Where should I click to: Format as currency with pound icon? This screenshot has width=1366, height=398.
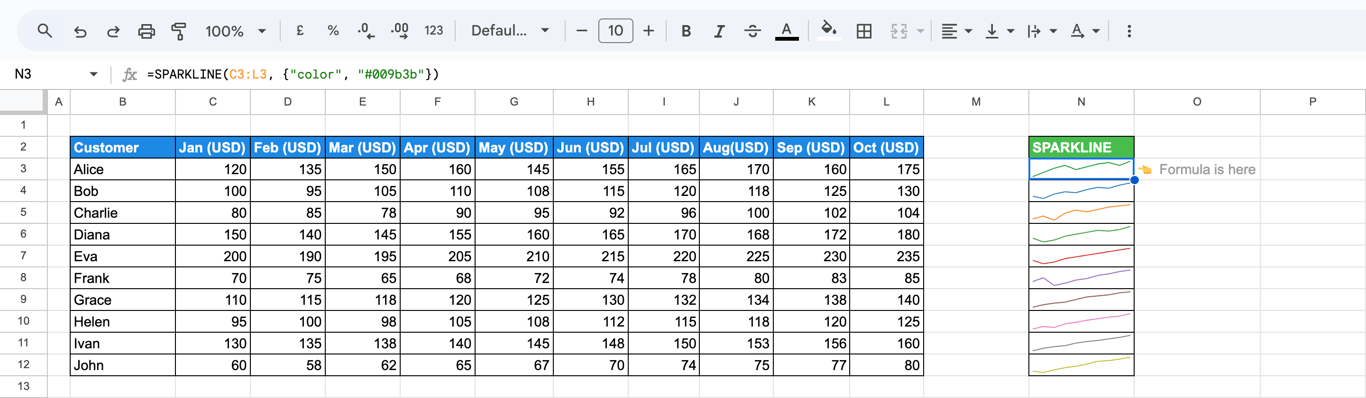click(300, 31)
